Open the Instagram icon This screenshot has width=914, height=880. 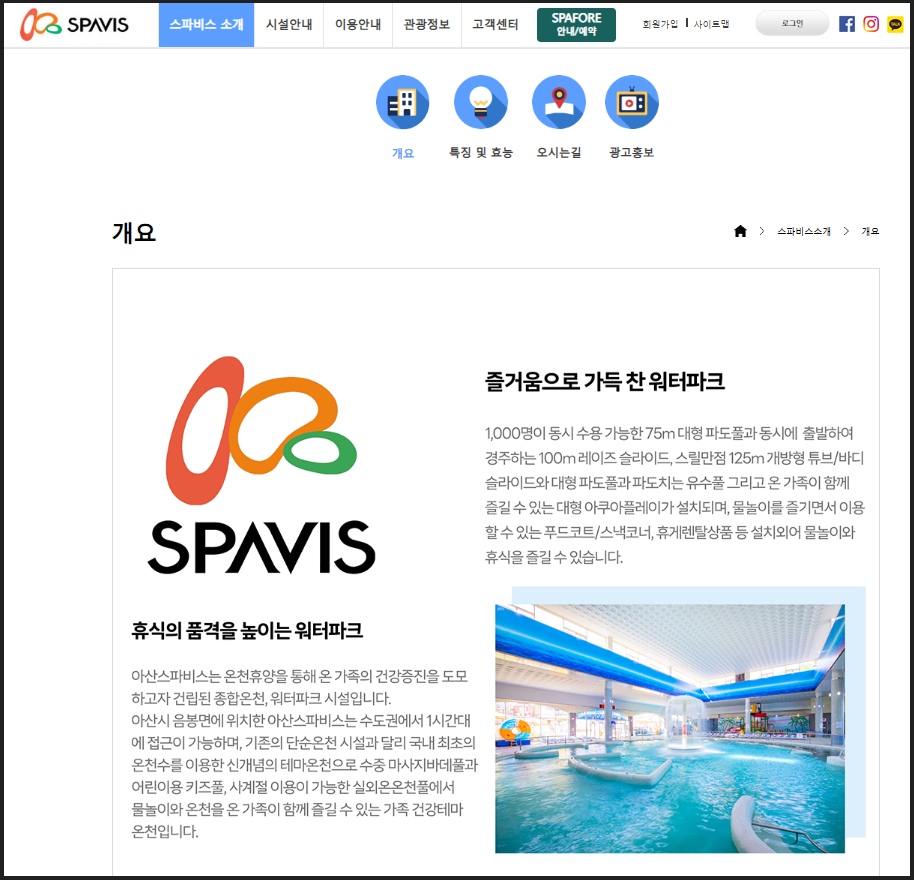[871, 24]
